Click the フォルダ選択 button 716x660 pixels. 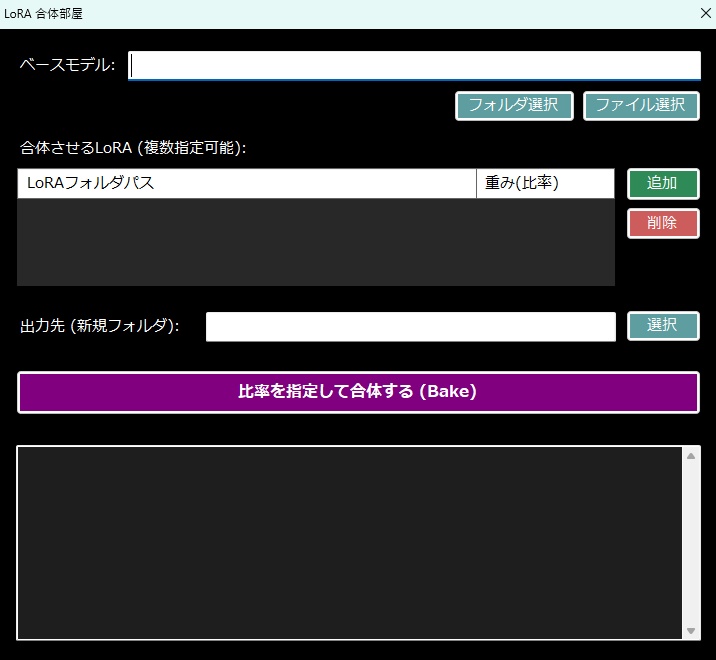pos(514,106)
